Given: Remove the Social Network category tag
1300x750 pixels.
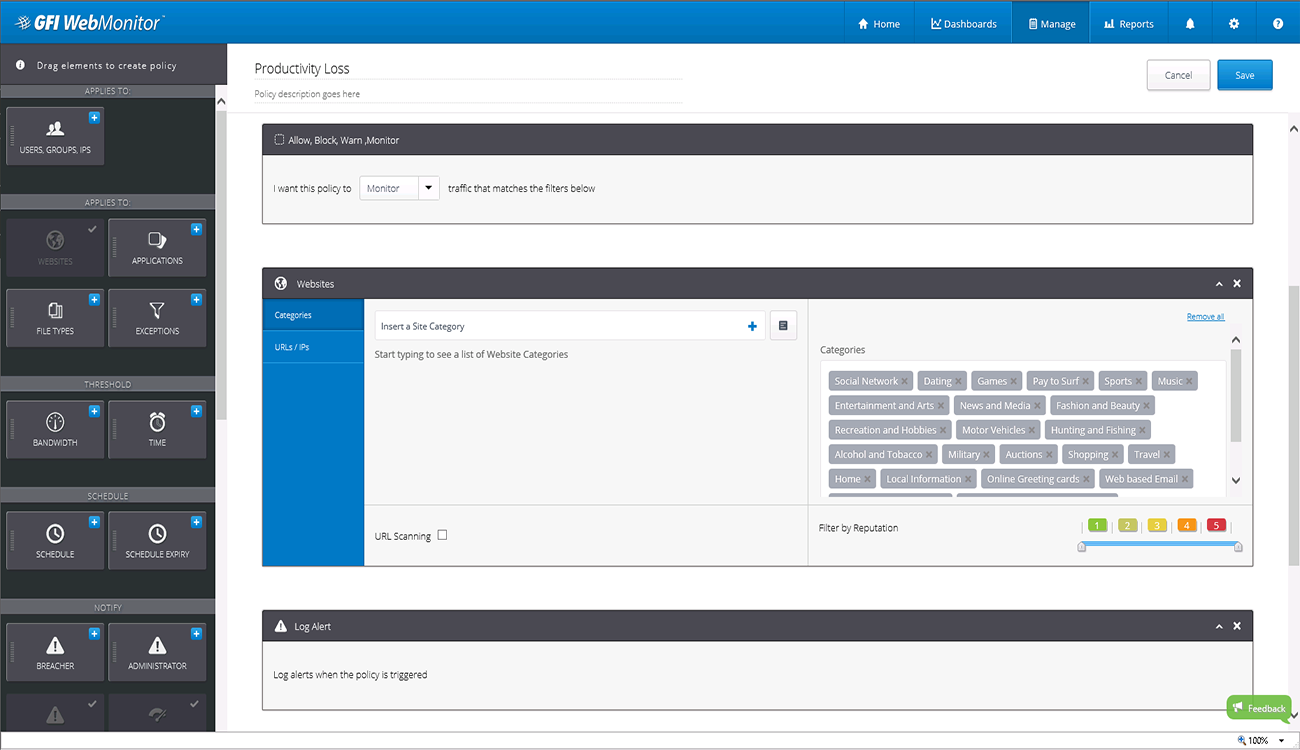Looking at the screenshot, I should tap(904, 382).
